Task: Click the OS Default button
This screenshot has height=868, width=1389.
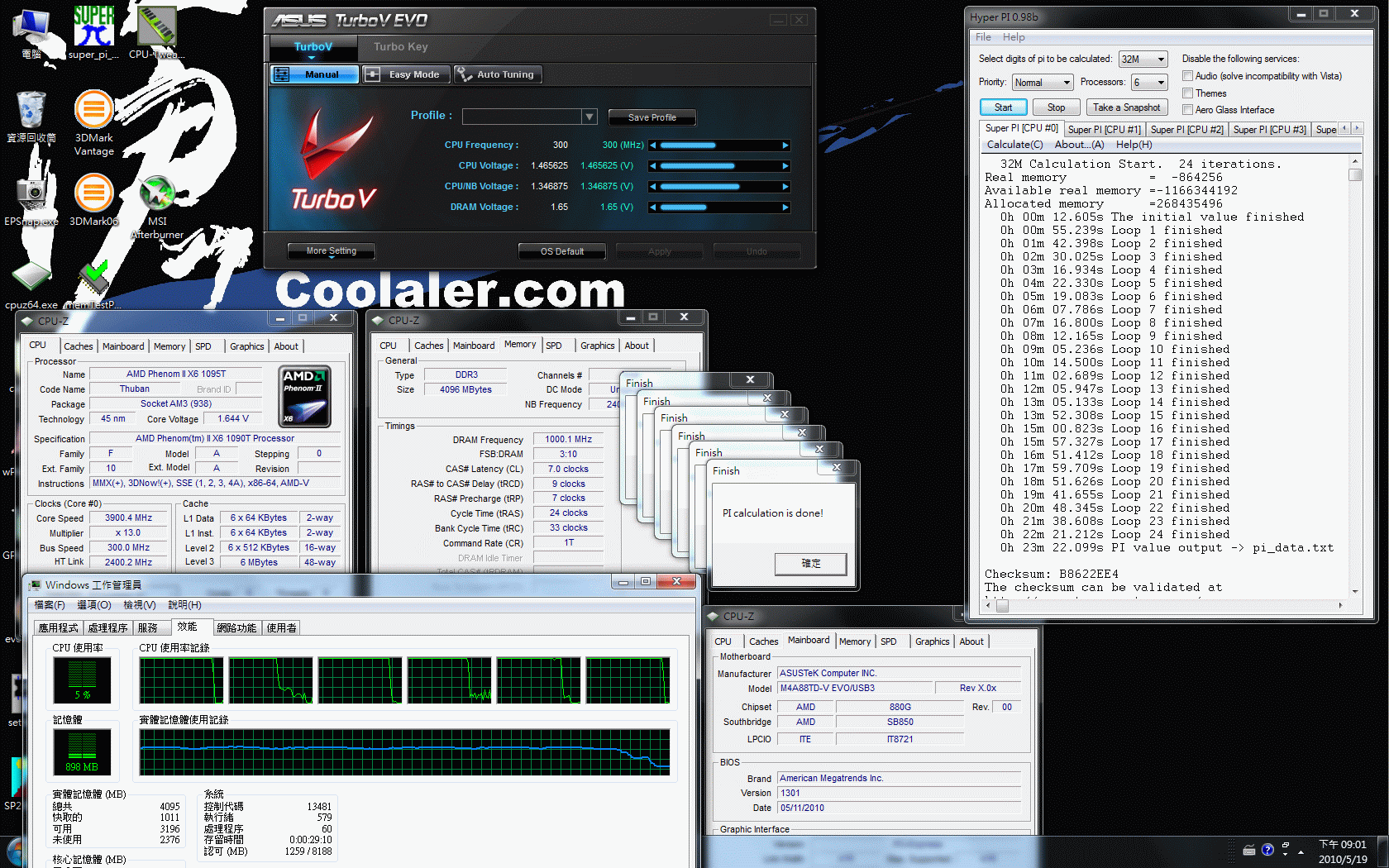Action: point(561,251)
